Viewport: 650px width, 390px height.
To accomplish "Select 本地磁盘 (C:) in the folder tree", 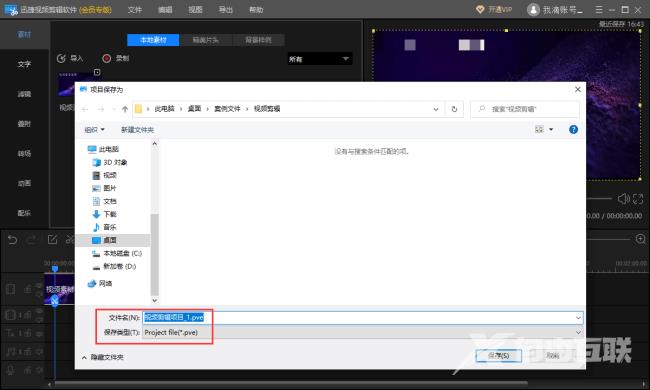I will point(117,253).
